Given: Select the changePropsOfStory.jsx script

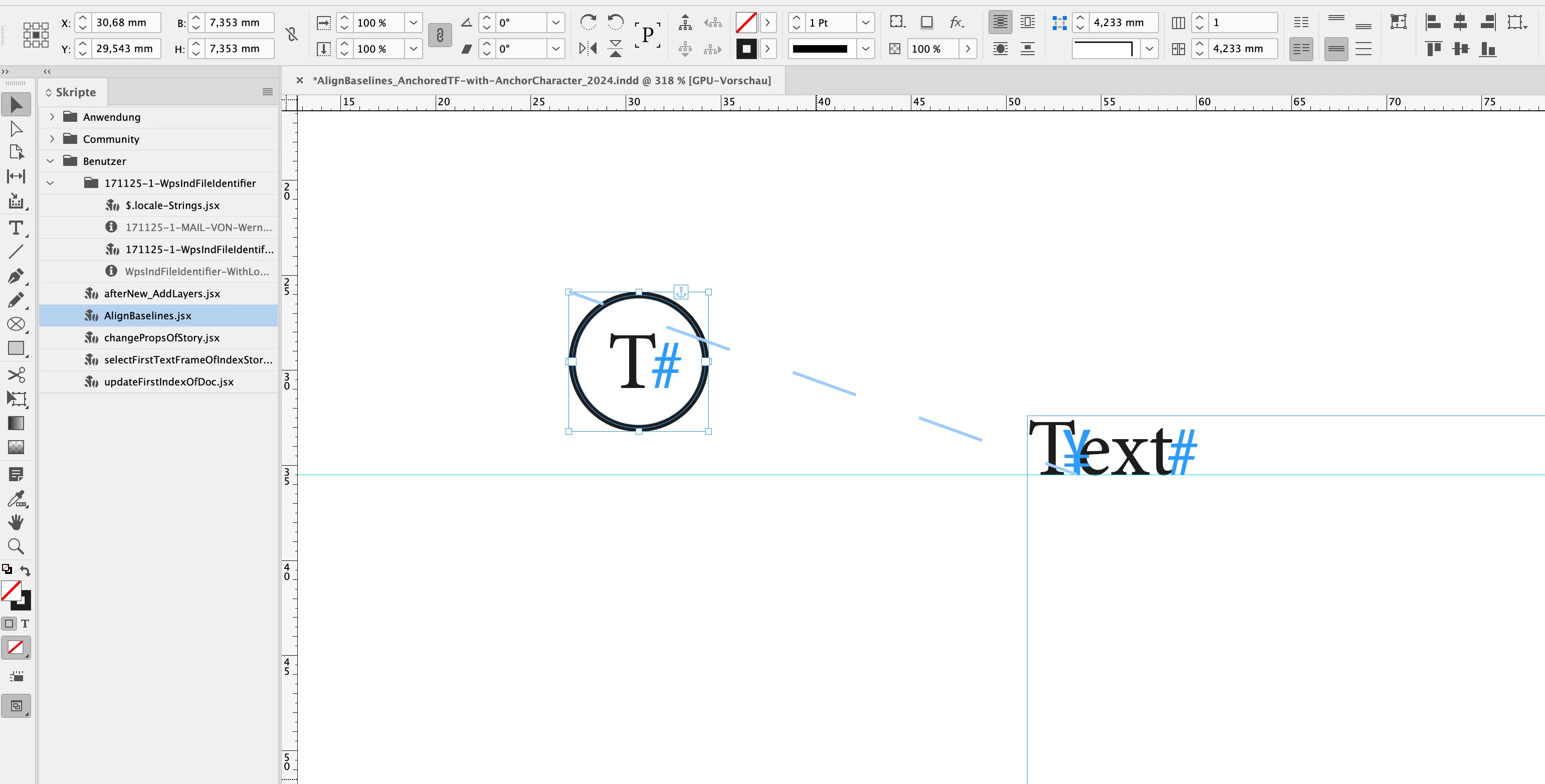Looking at the screenshot, I should pos(161,338).
